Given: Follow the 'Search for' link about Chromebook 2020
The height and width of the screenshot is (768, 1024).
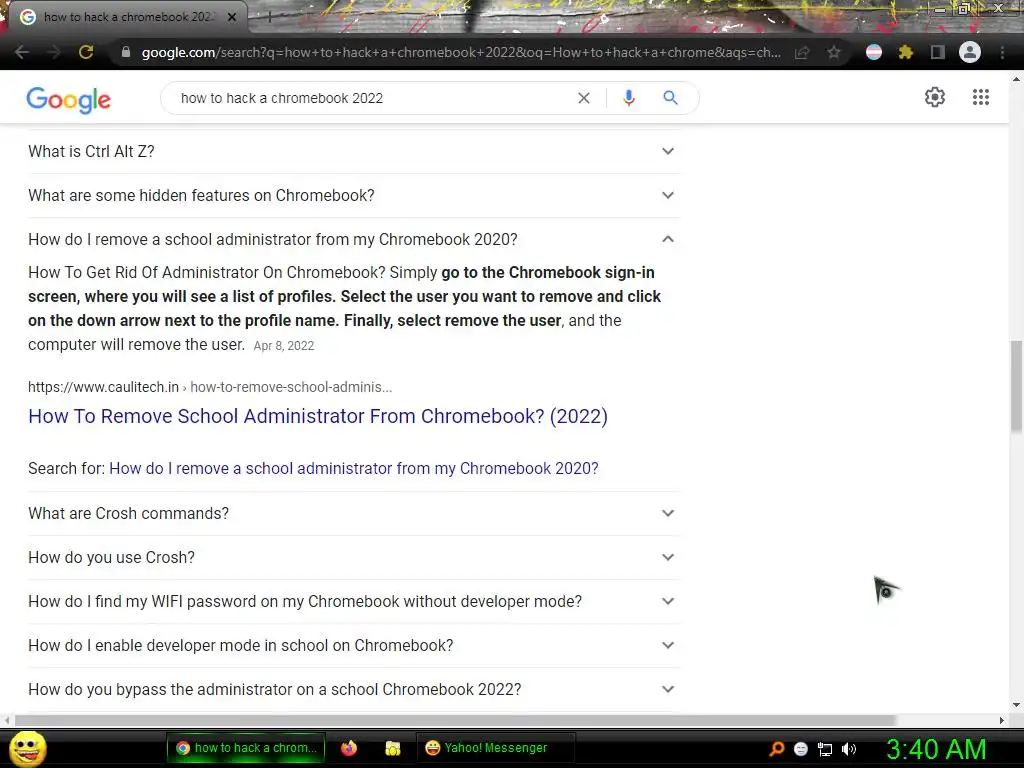Looking at the screenshot, I should pyautogui.click(x=353, y=468).
